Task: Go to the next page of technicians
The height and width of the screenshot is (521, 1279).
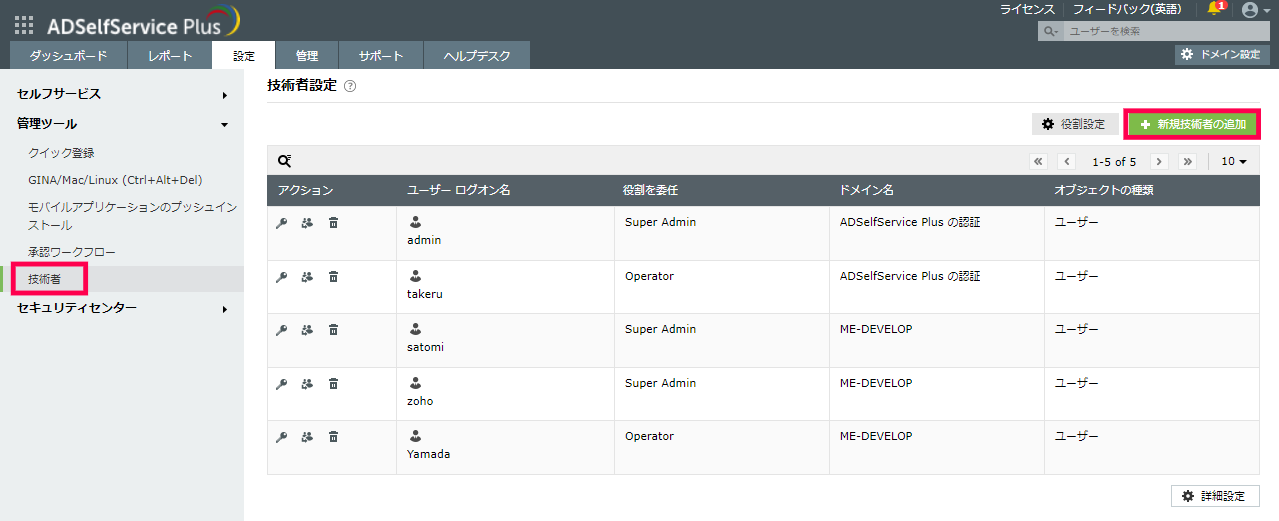Action: coord(1159,161)
